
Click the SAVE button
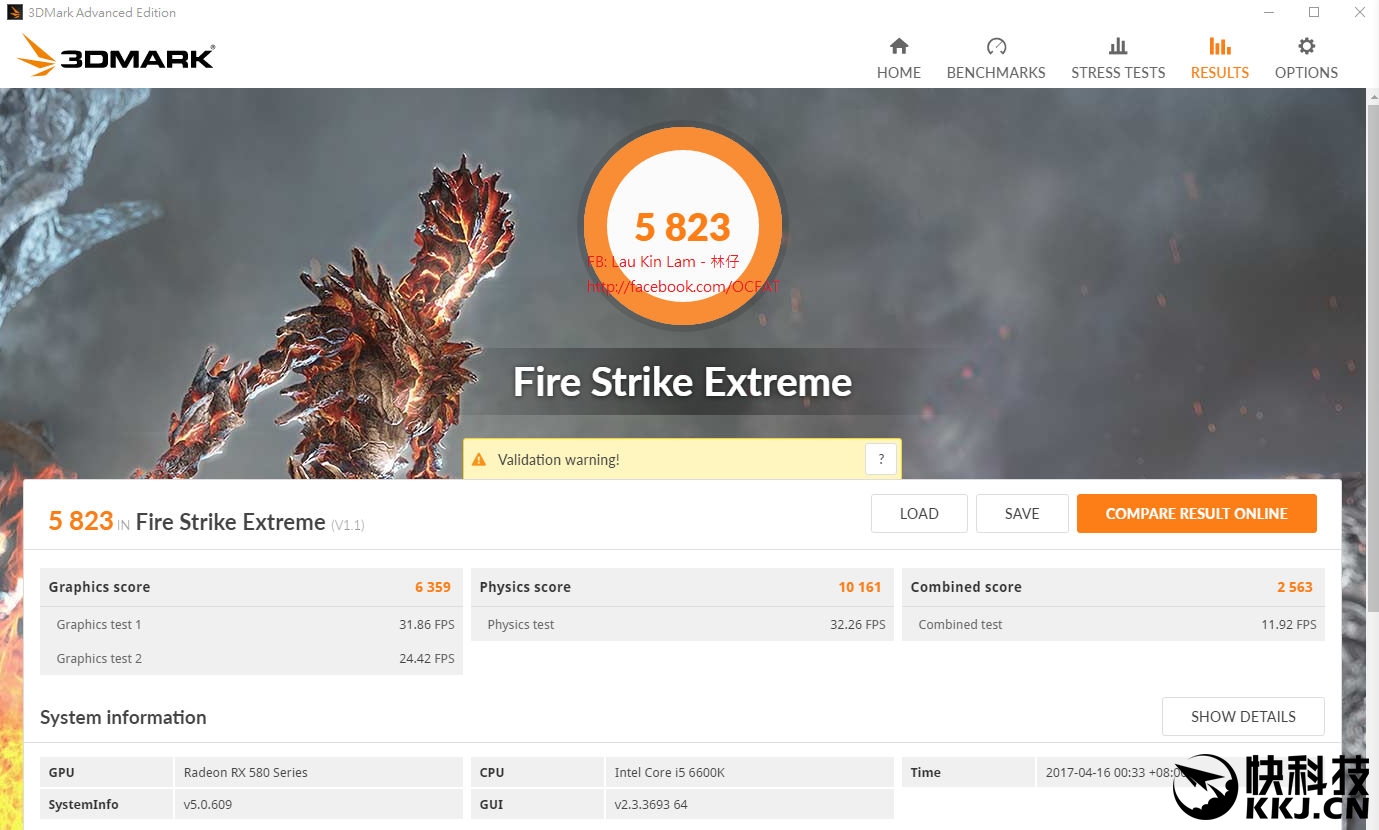[1022, 514]
